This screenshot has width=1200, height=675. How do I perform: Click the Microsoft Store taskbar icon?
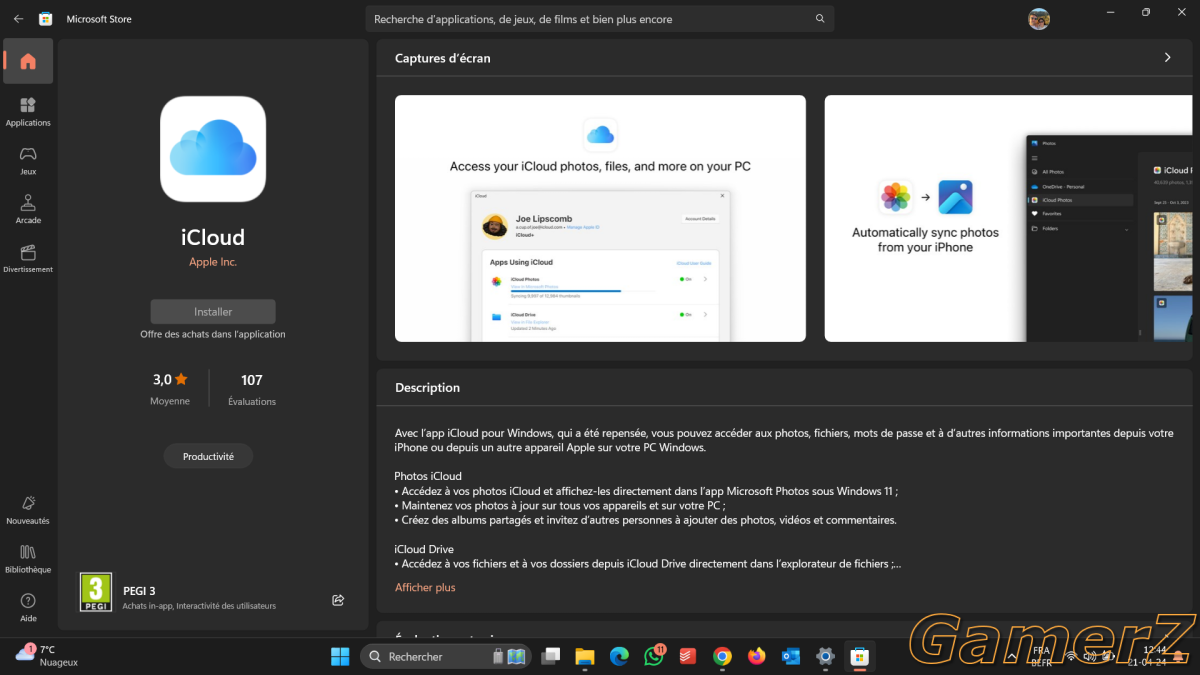pyautogui.click(x=859, y=656)
